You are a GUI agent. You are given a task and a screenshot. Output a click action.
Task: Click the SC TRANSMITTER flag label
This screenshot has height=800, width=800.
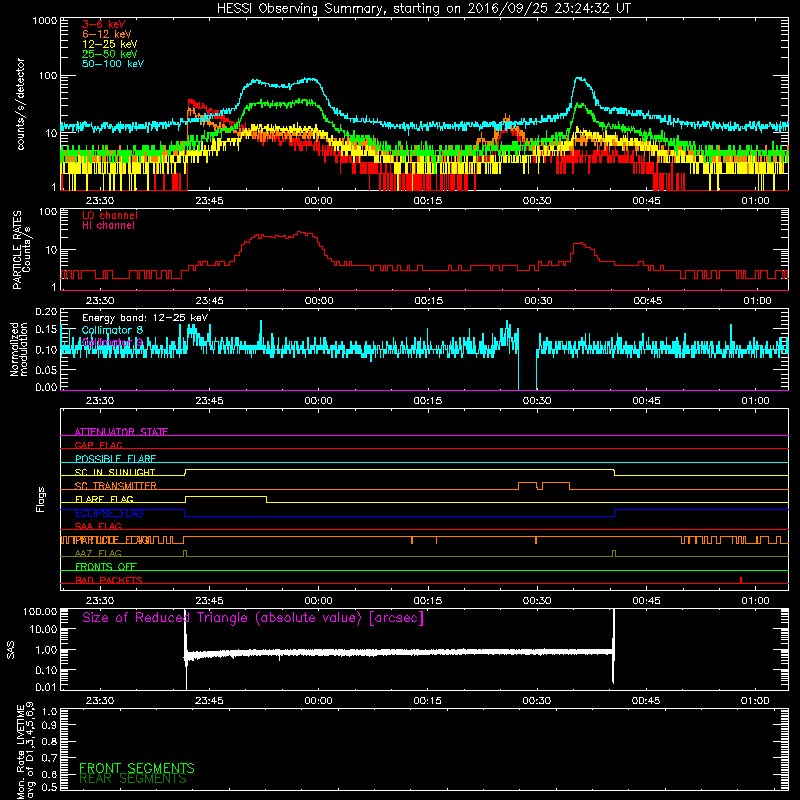(x=116, y=486)
